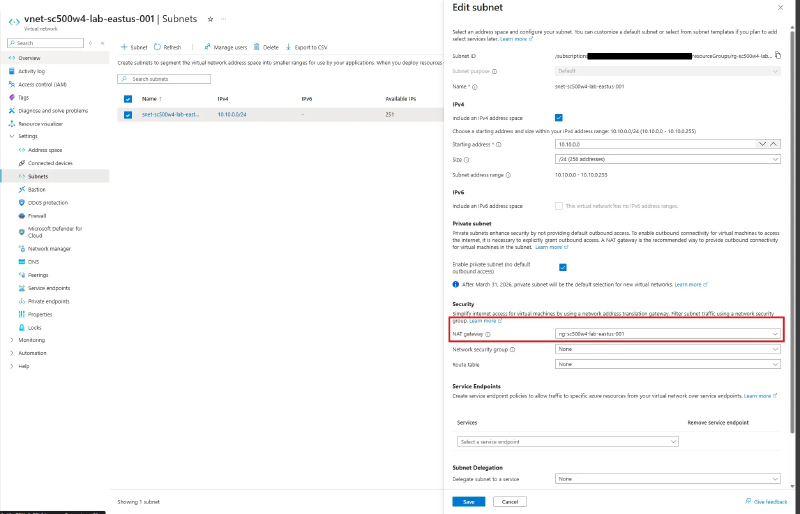Open more options ellipsis beside star
Screen dimensions: 800x514
tap(223, 19)
